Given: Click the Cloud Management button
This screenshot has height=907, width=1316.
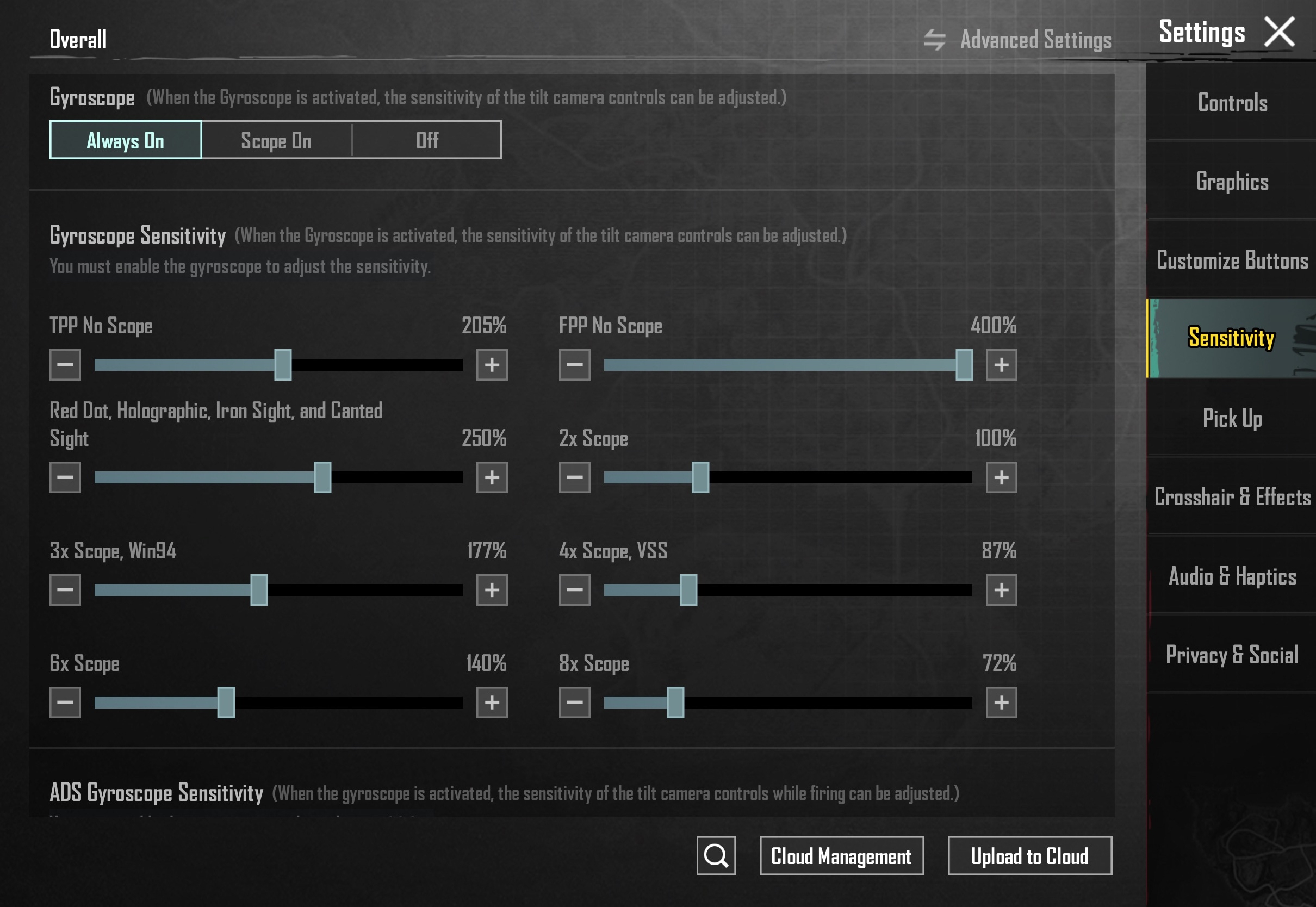Looking at the screenshot, I should point(841,855).
